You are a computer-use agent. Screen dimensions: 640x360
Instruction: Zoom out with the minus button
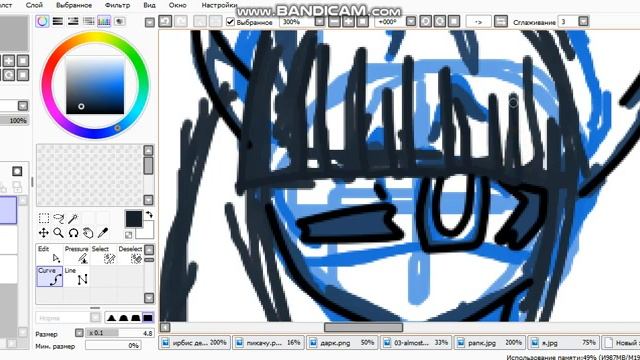(x=334, y=21)
